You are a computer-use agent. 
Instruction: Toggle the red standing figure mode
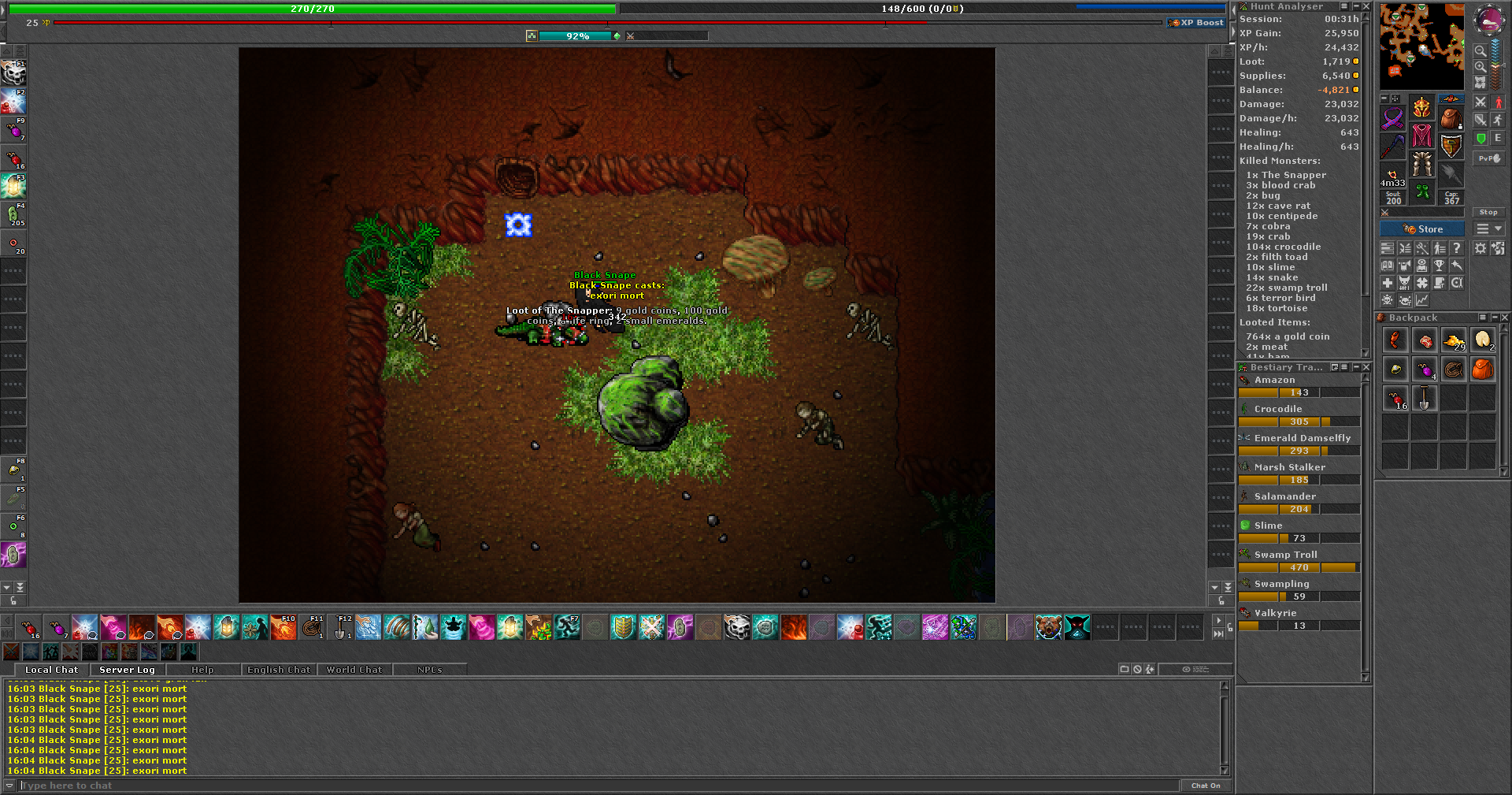point(1498,102)
